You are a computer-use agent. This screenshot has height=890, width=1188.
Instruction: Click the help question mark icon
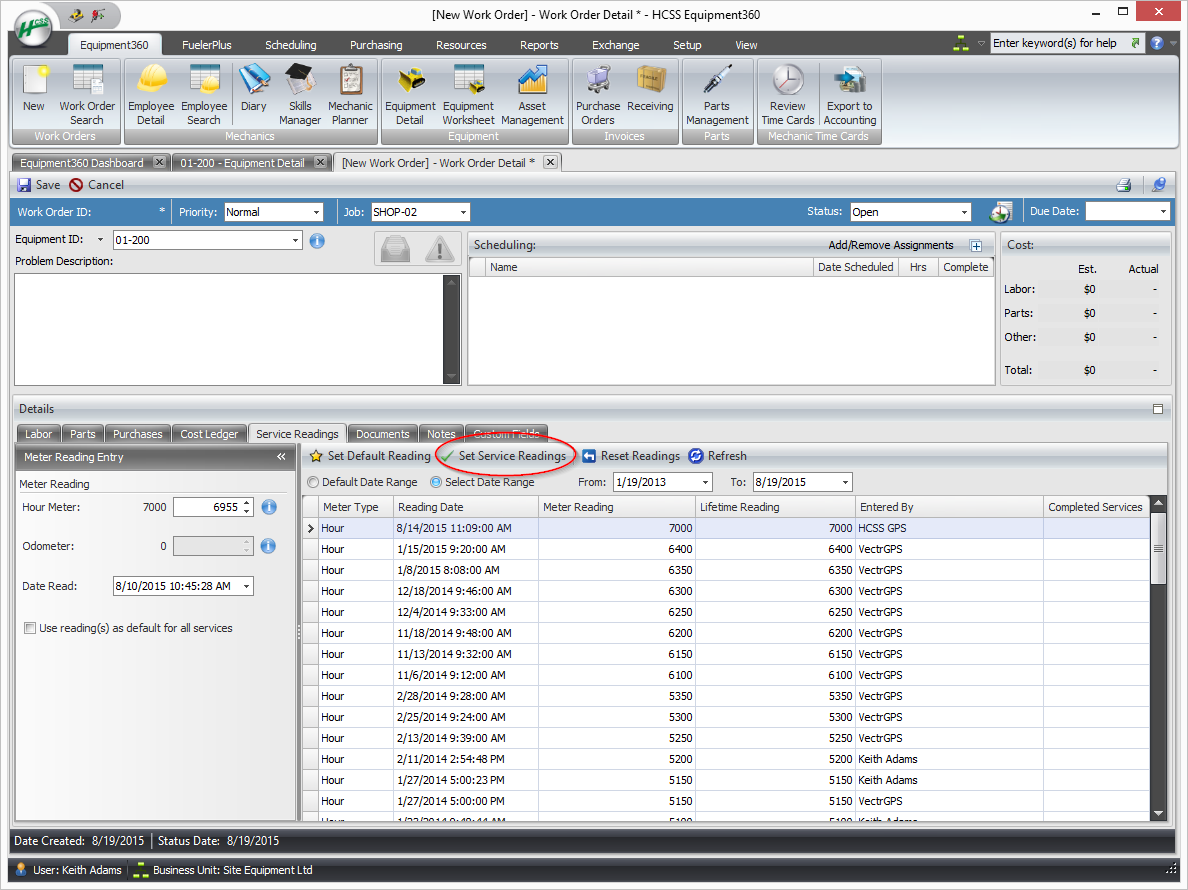point(1157,43)
